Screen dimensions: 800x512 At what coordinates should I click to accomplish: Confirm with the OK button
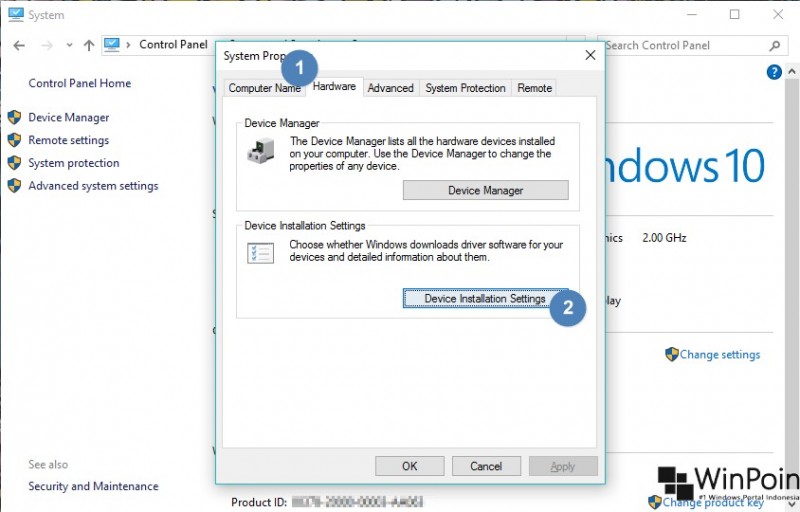click(410, 466)
